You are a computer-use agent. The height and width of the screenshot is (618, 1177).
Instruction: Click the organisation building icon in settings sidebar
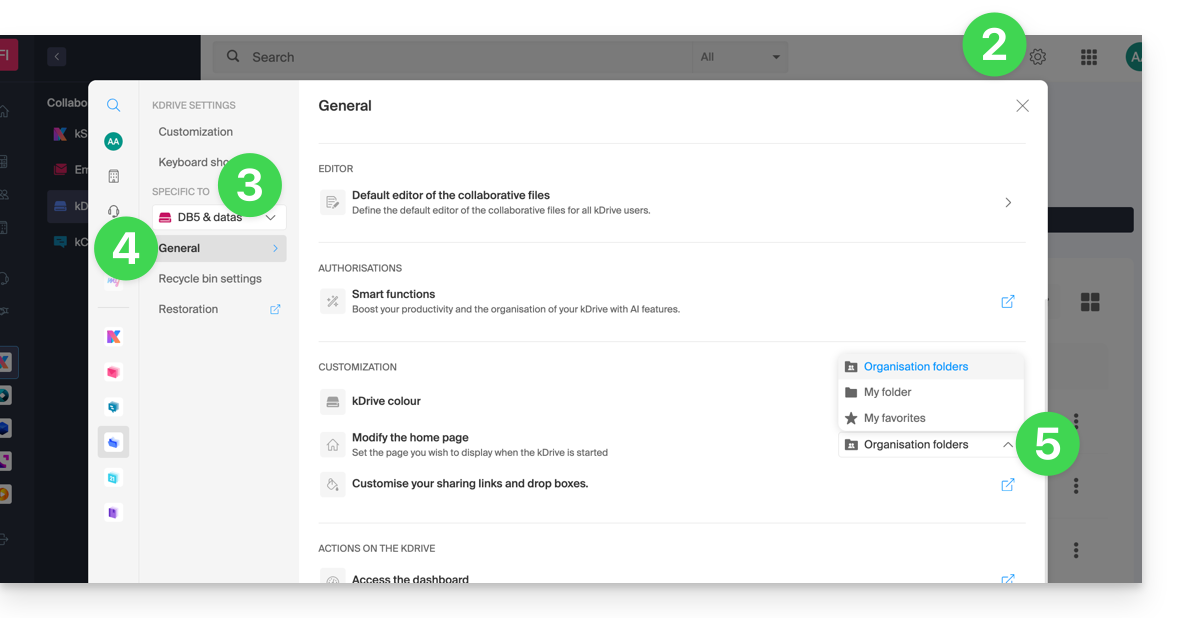(x=114, y=176)
